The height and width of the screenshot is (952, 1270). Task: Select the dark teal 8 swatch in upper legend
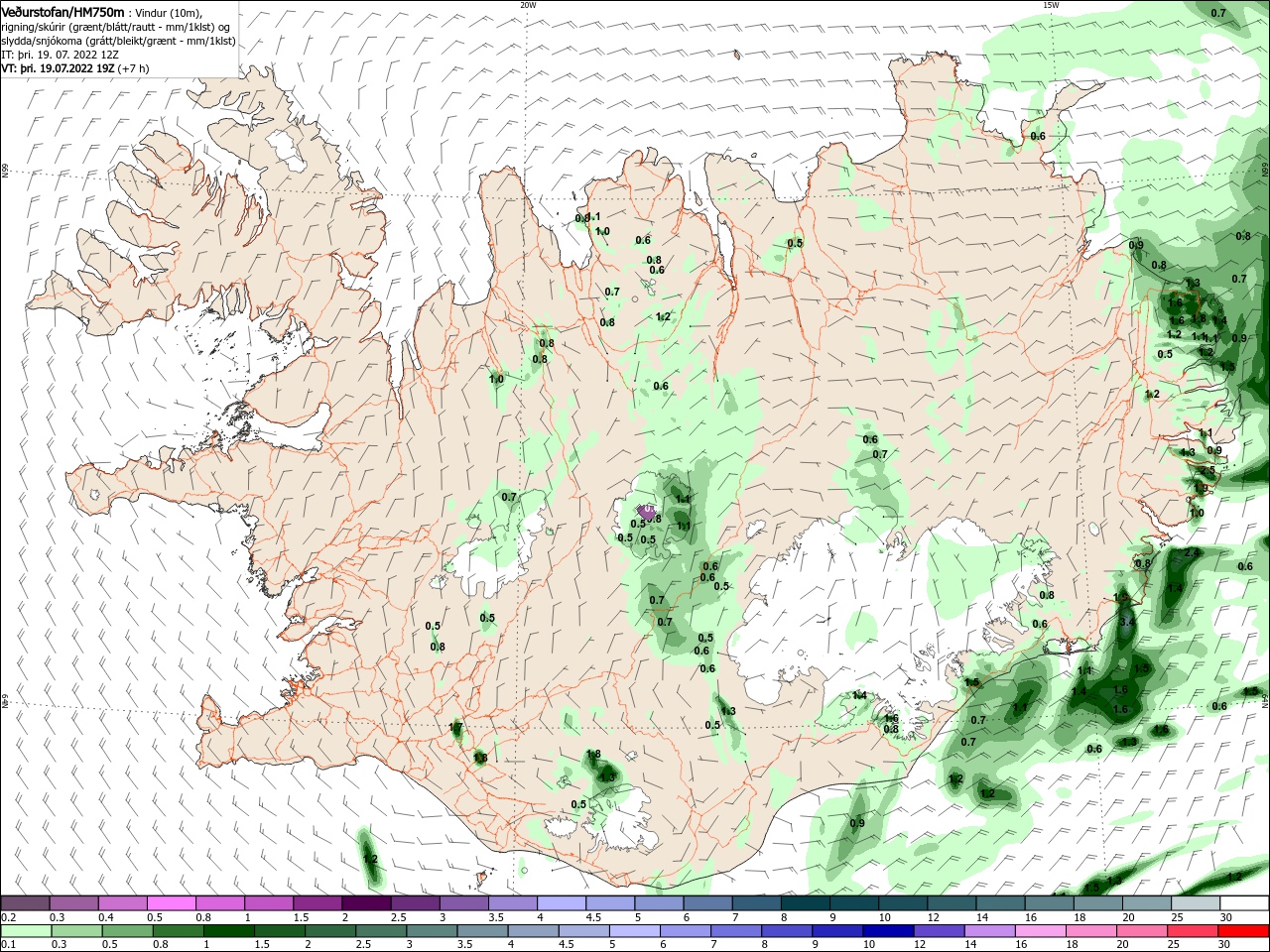pyautogui.click(x=804, y=903)
